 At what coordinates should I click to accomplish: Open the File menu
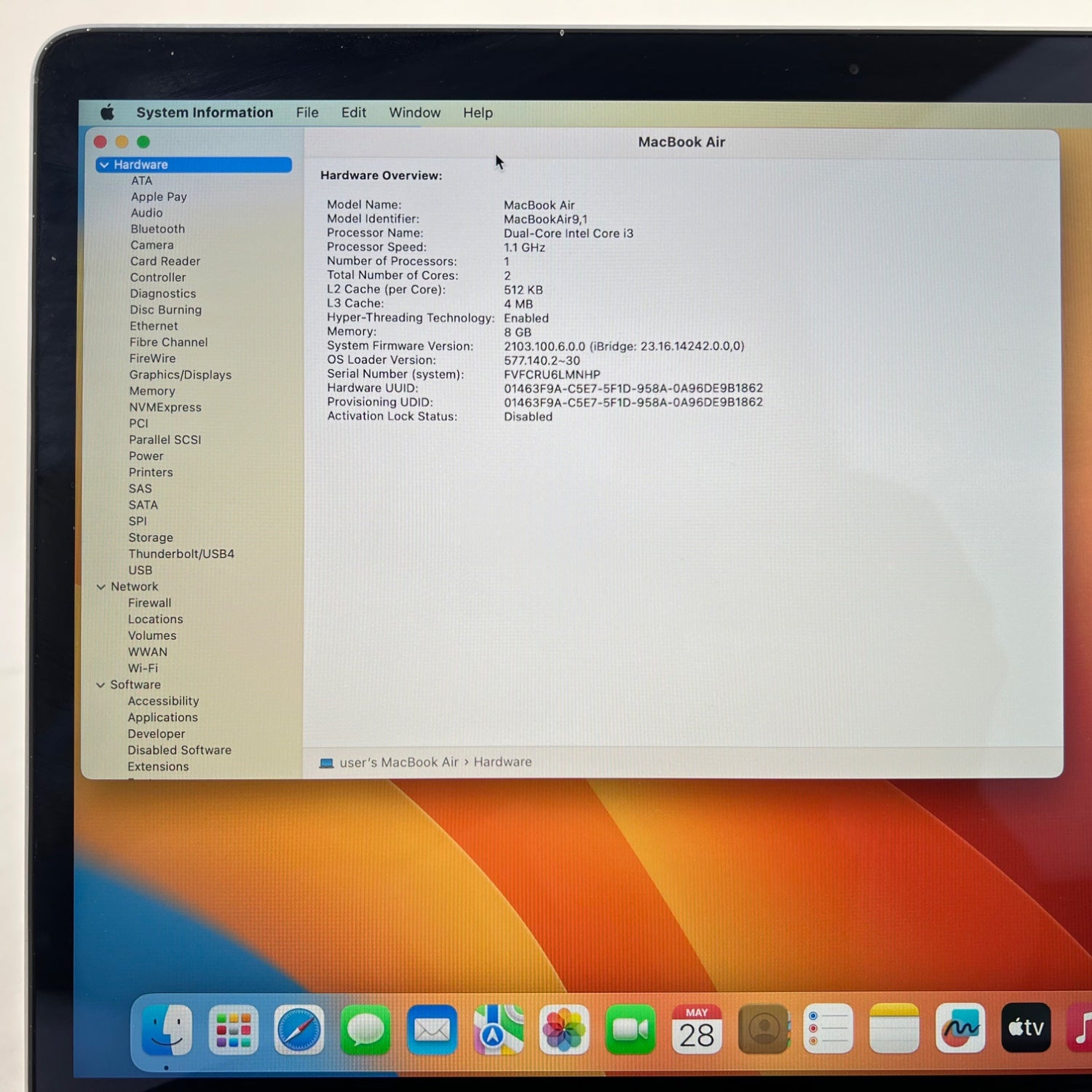click(307, 113)
